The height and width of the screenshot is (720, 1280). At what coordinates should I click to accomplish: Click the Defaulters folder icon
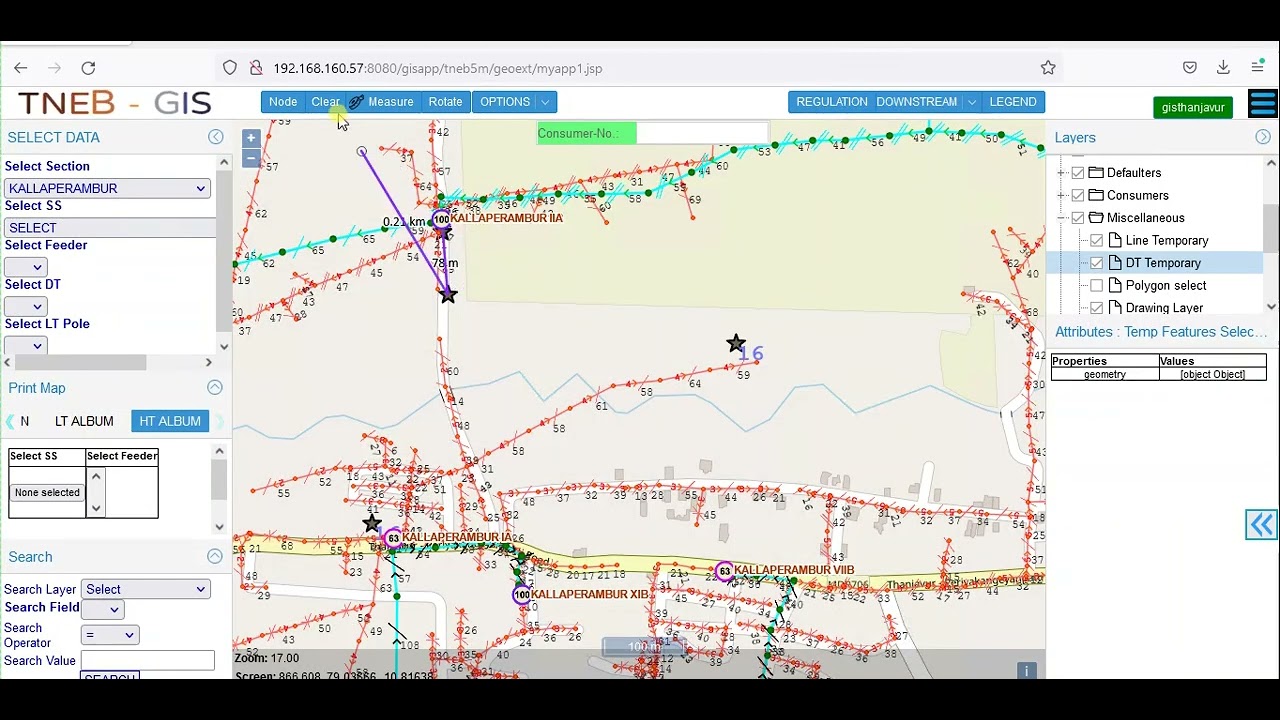tap(1096, 173)
